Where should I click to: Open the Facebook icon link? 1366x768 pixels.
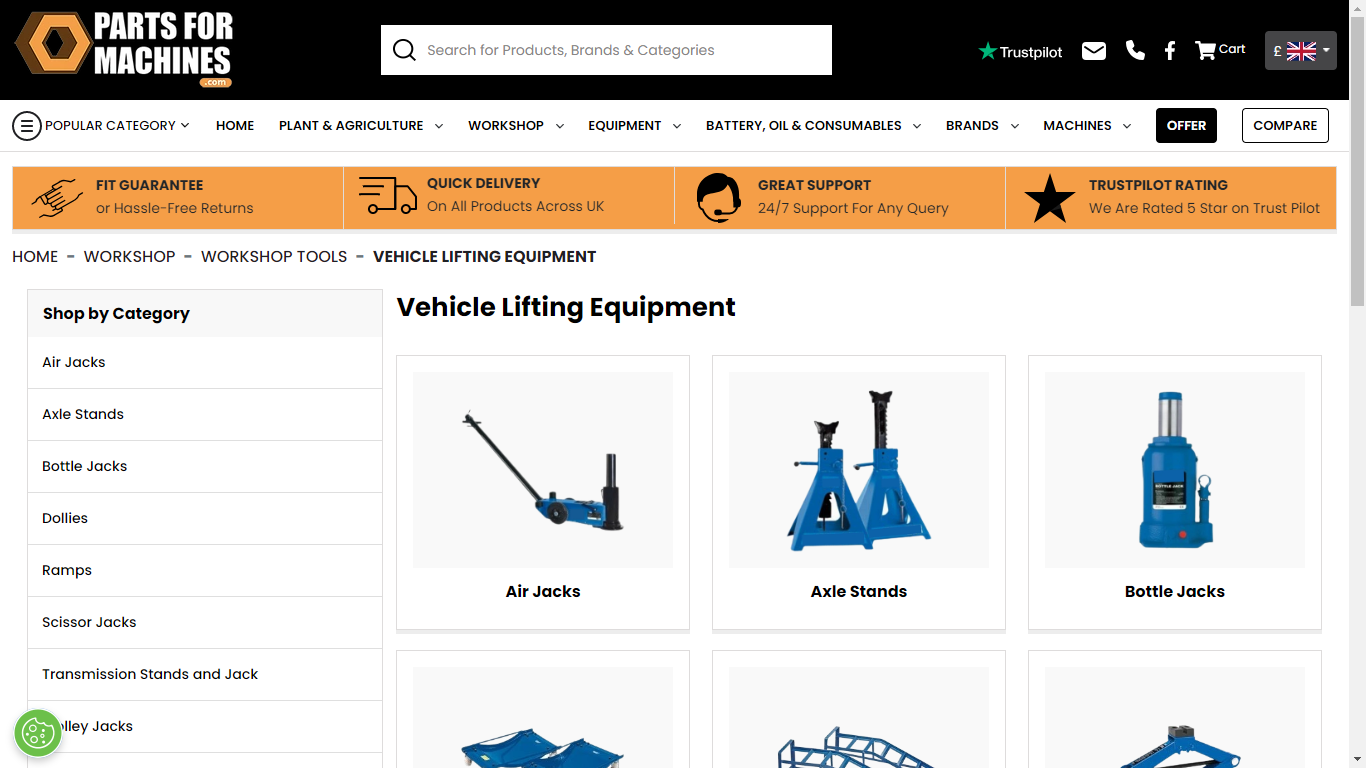(1170, 50)
